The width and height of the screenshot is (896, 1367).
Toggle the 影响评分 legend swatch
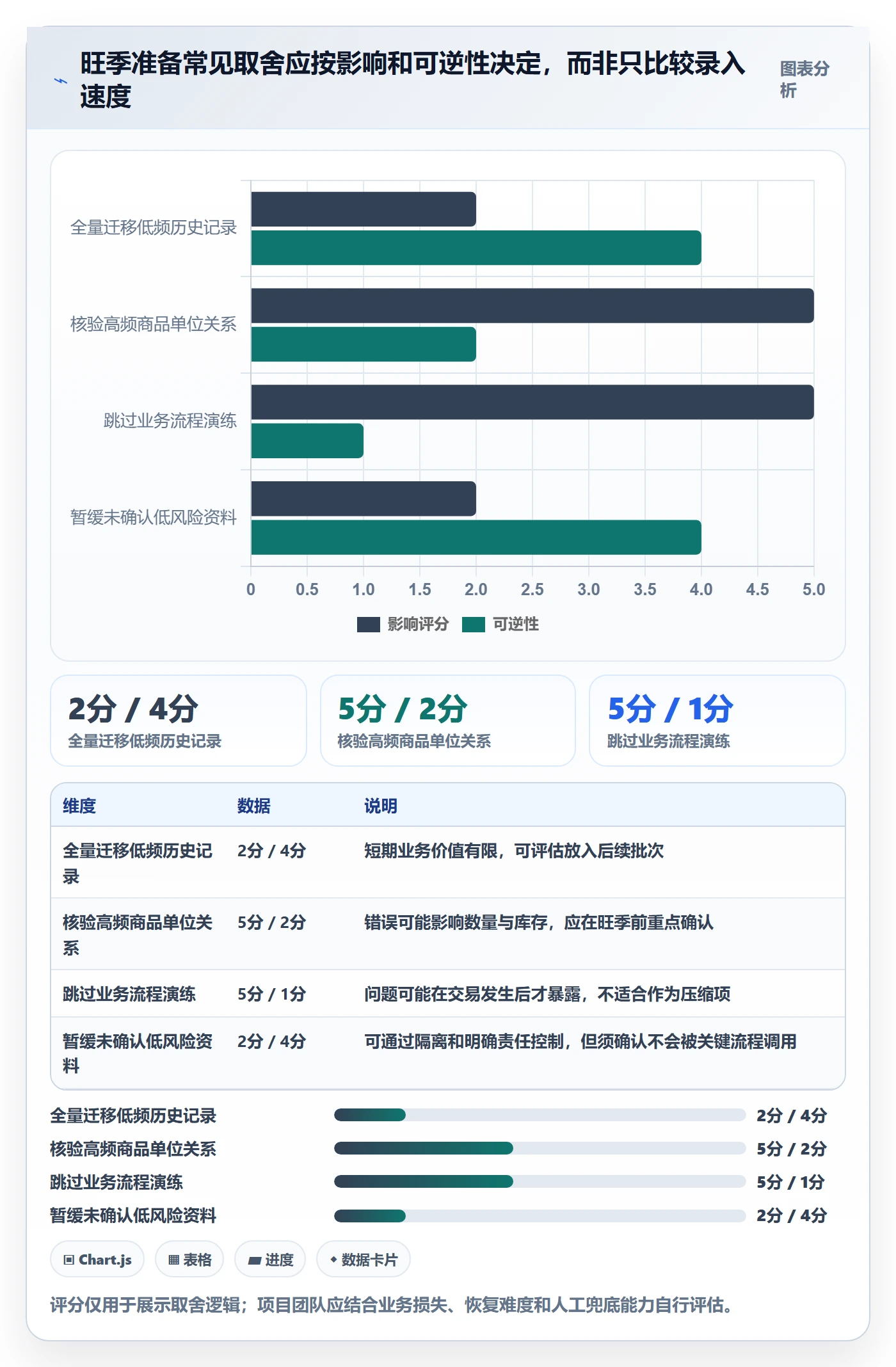pos(368,624)
